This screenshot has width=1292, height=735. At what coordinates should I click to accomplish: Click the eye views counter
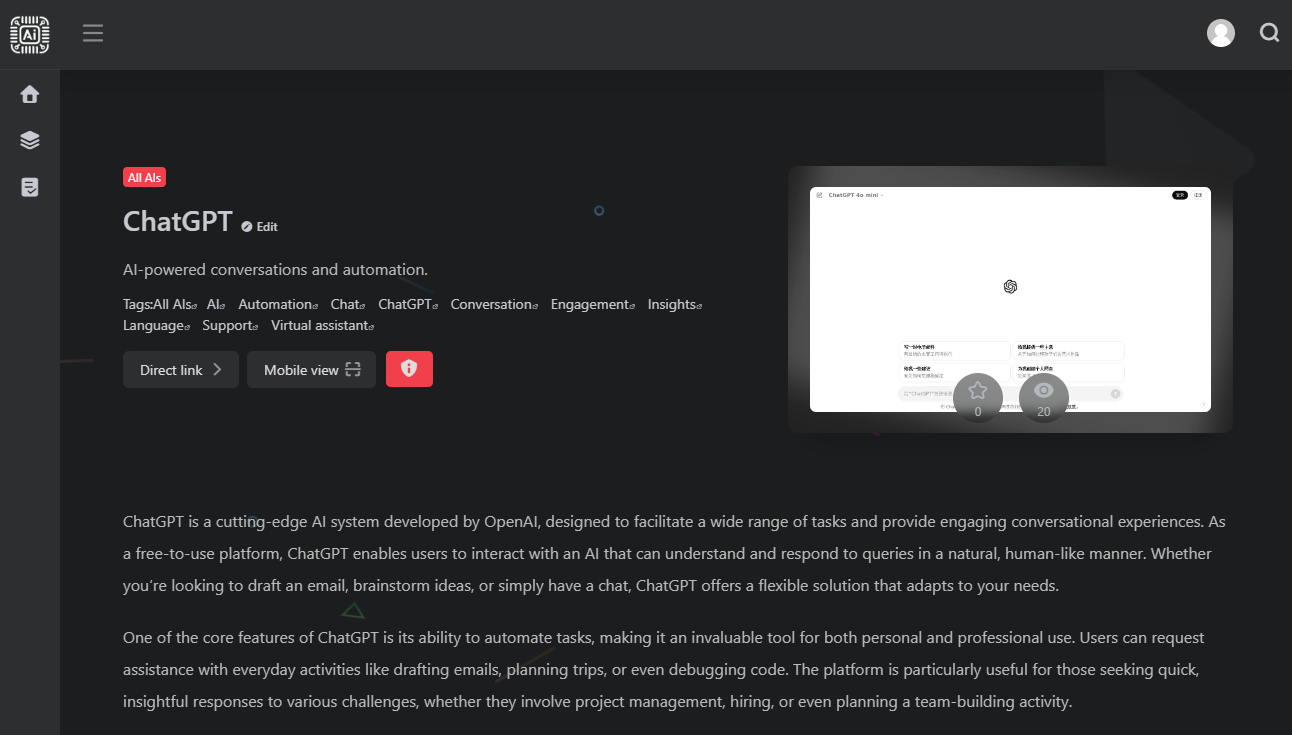click(1044, 397)
